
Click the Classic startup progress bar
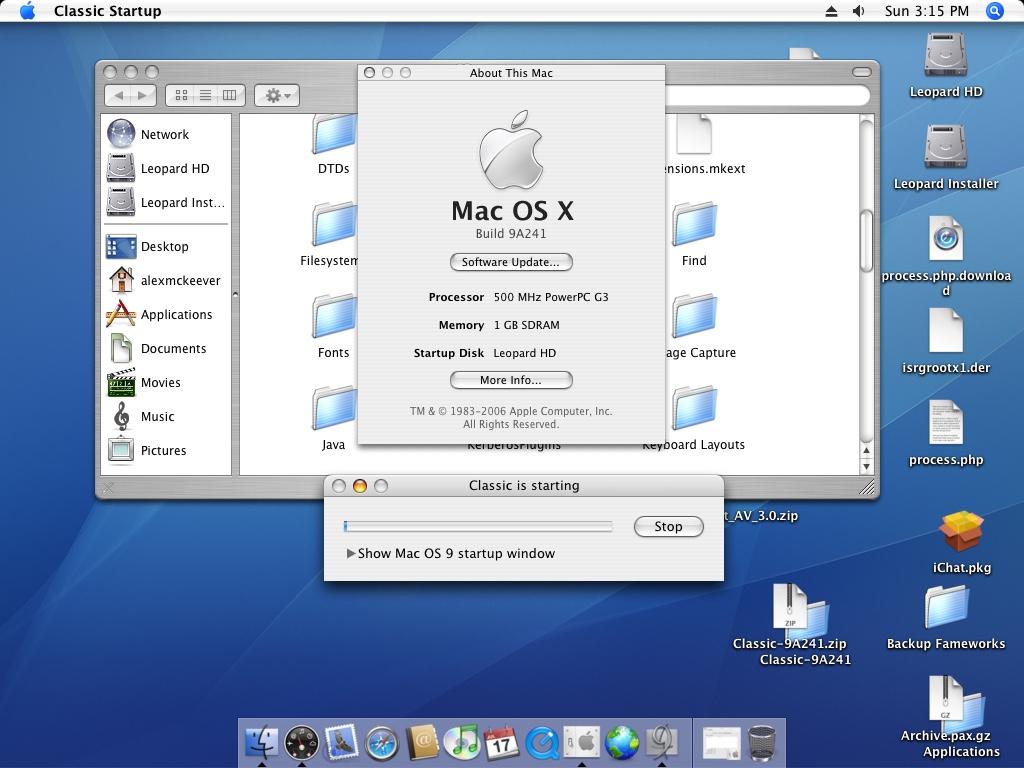coord(478,526)
